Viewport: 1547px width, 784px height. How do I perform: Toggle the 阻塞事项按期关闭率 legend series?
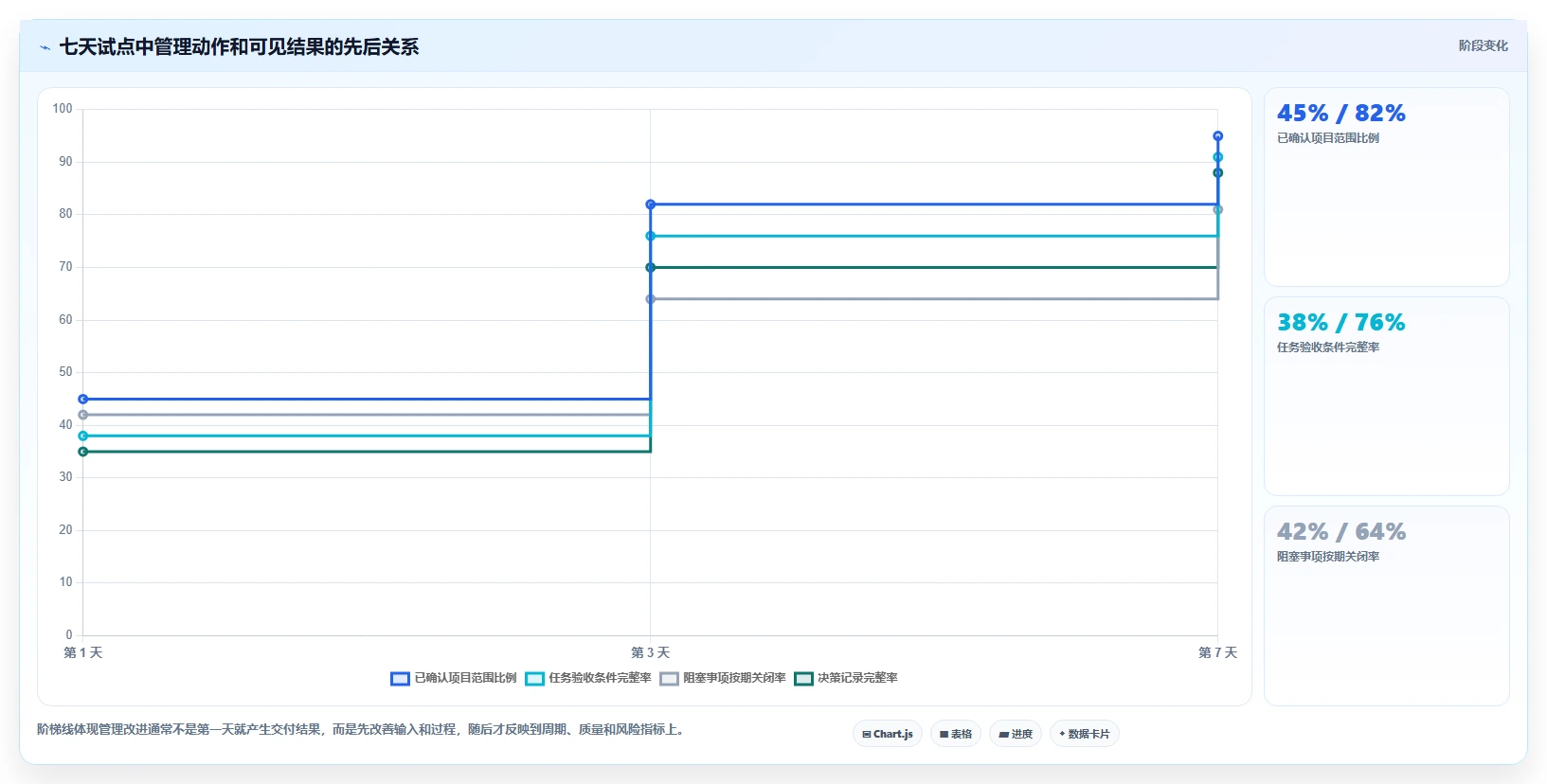tap(723, 678)
